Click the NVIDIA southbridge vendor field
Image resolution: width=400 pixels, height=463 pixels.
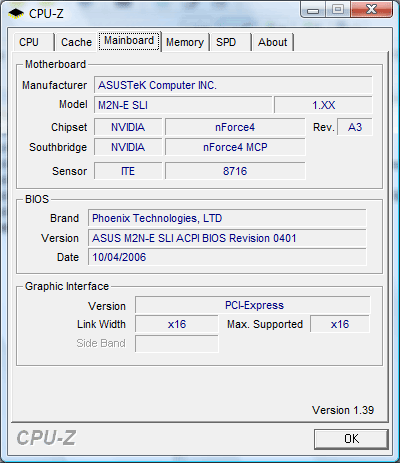pyautogui.click(x=128, y=147)
